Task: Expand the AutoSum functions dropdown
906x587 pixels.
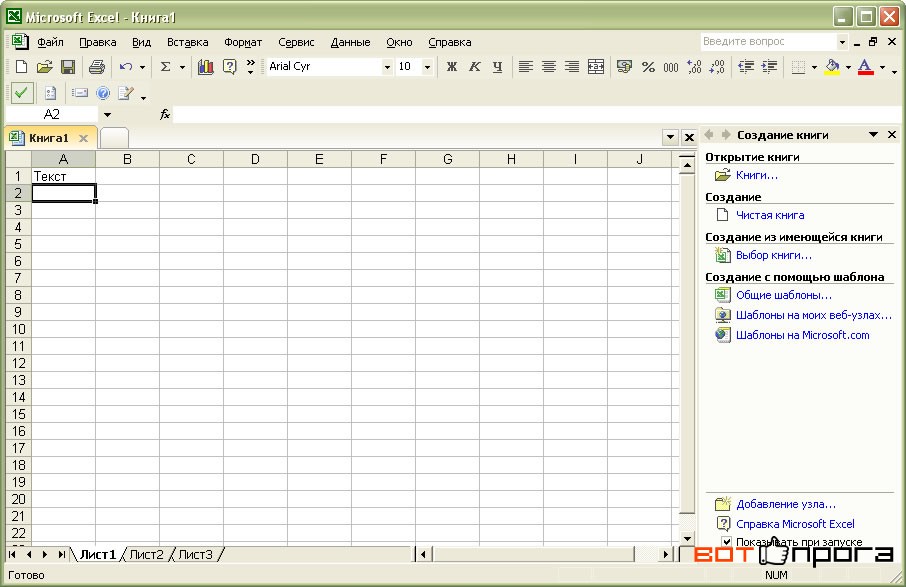Action: (182, 67)
